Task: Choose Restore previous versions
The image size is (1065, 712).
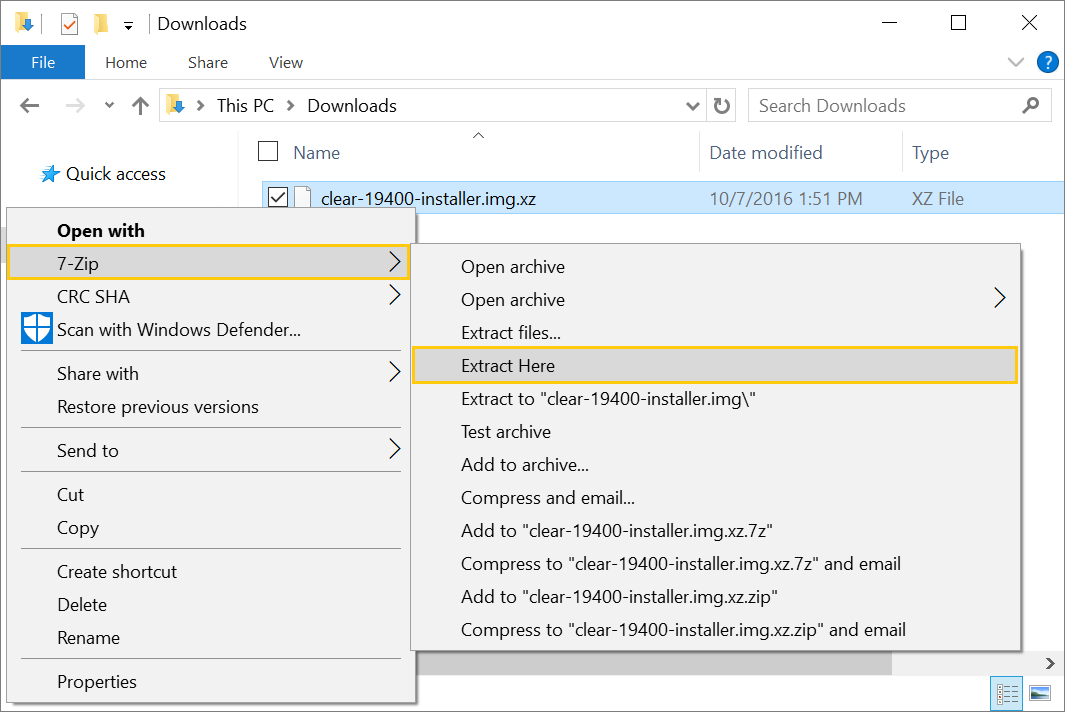Action: (x=211, y=406)
